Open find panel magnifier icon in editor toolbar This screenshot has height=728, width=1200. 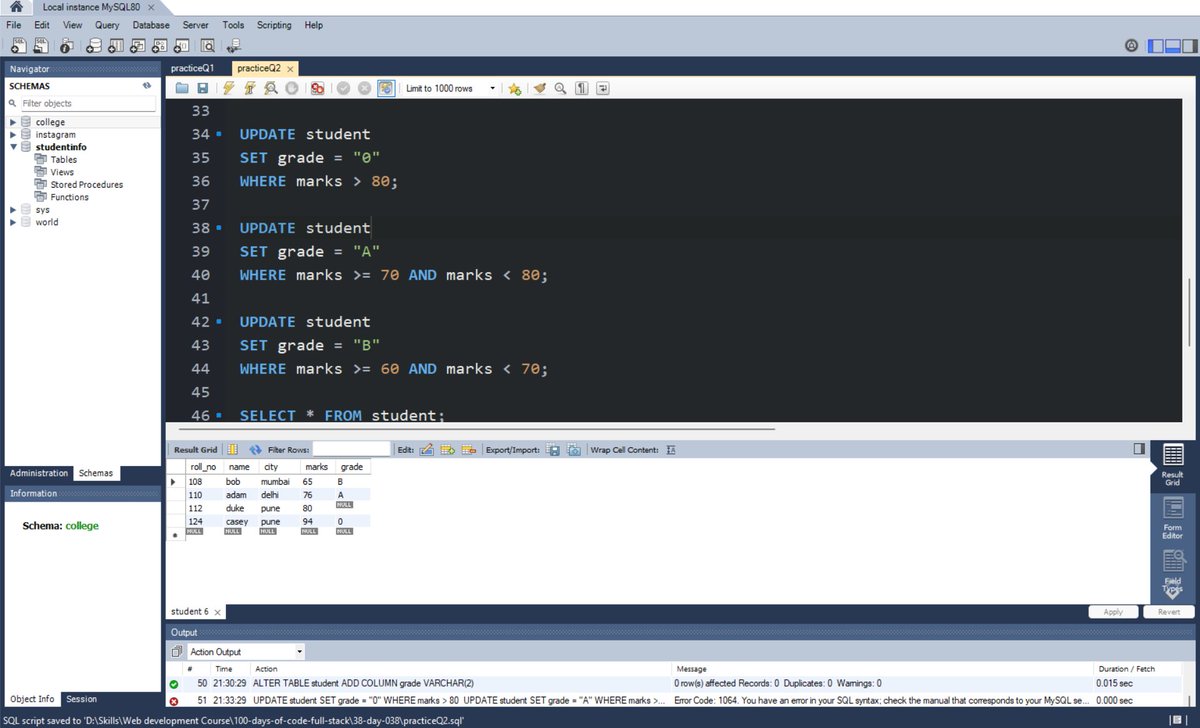point(560,88)
